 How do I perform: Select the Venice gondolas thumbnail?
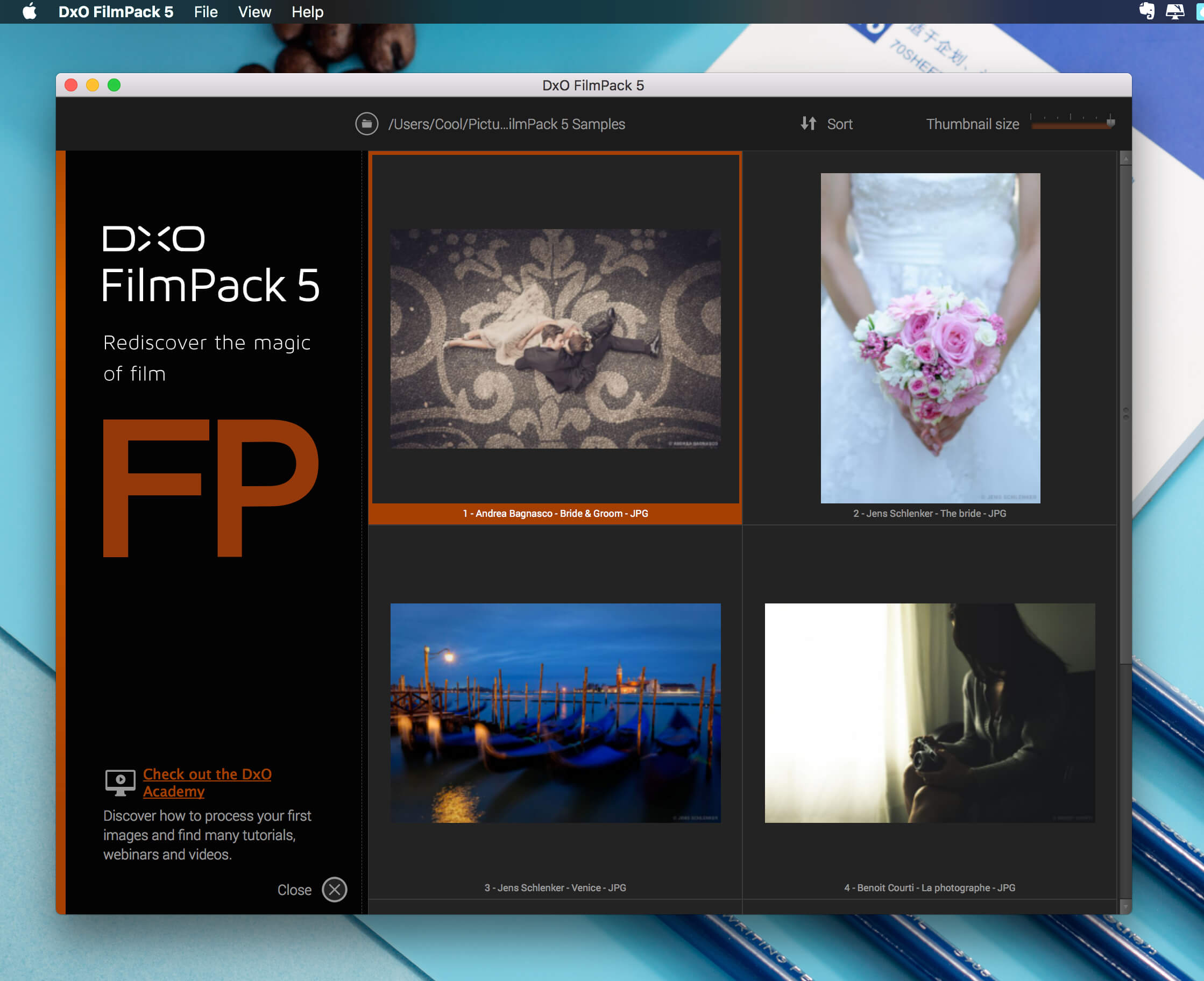(x=555, y=713)
